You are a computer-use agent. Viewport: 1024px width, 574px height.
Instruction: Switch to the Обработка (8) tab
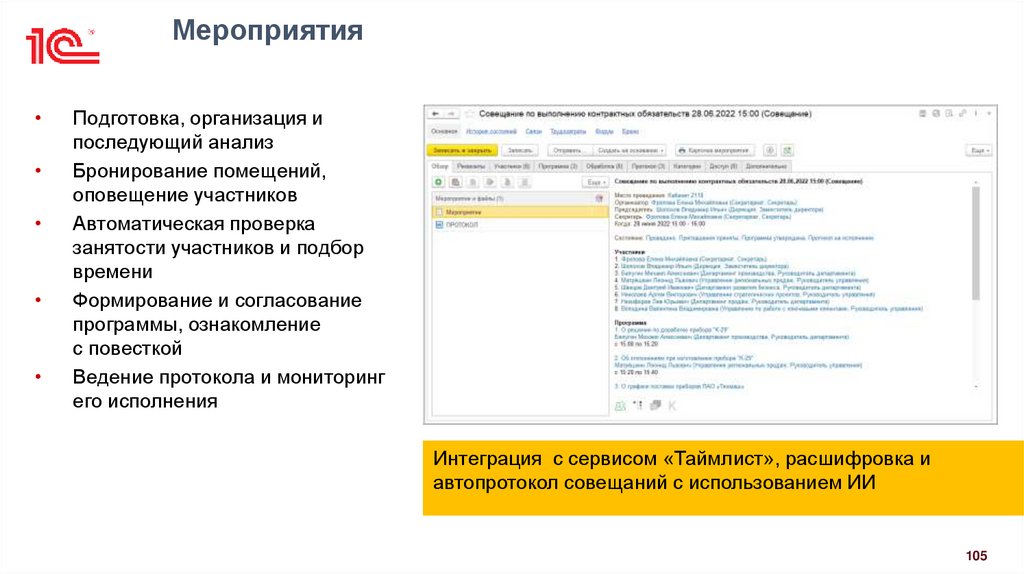[605, 167]
